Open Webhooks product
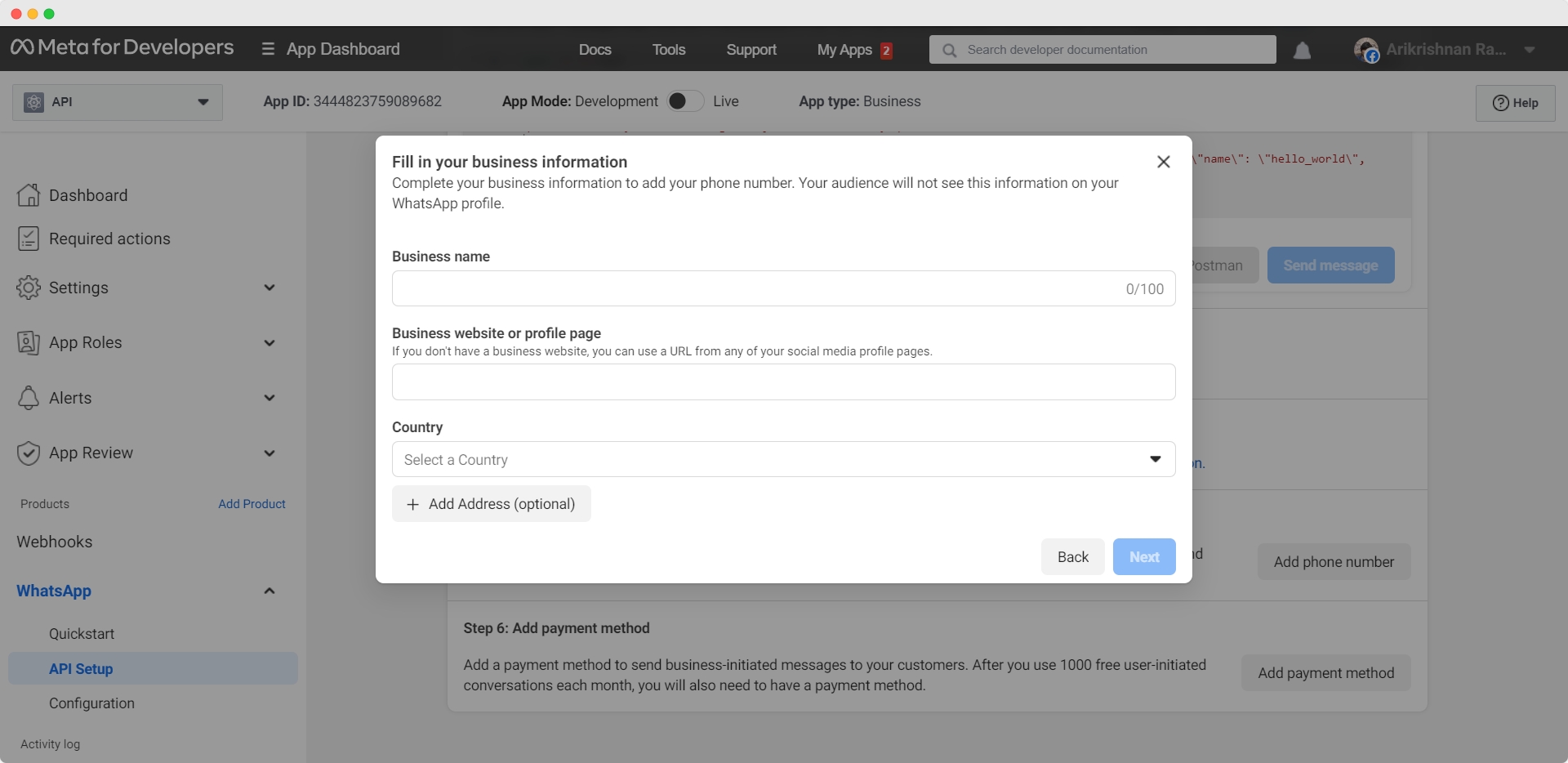This screenshot has height=763, width=1568. [55, 542]
